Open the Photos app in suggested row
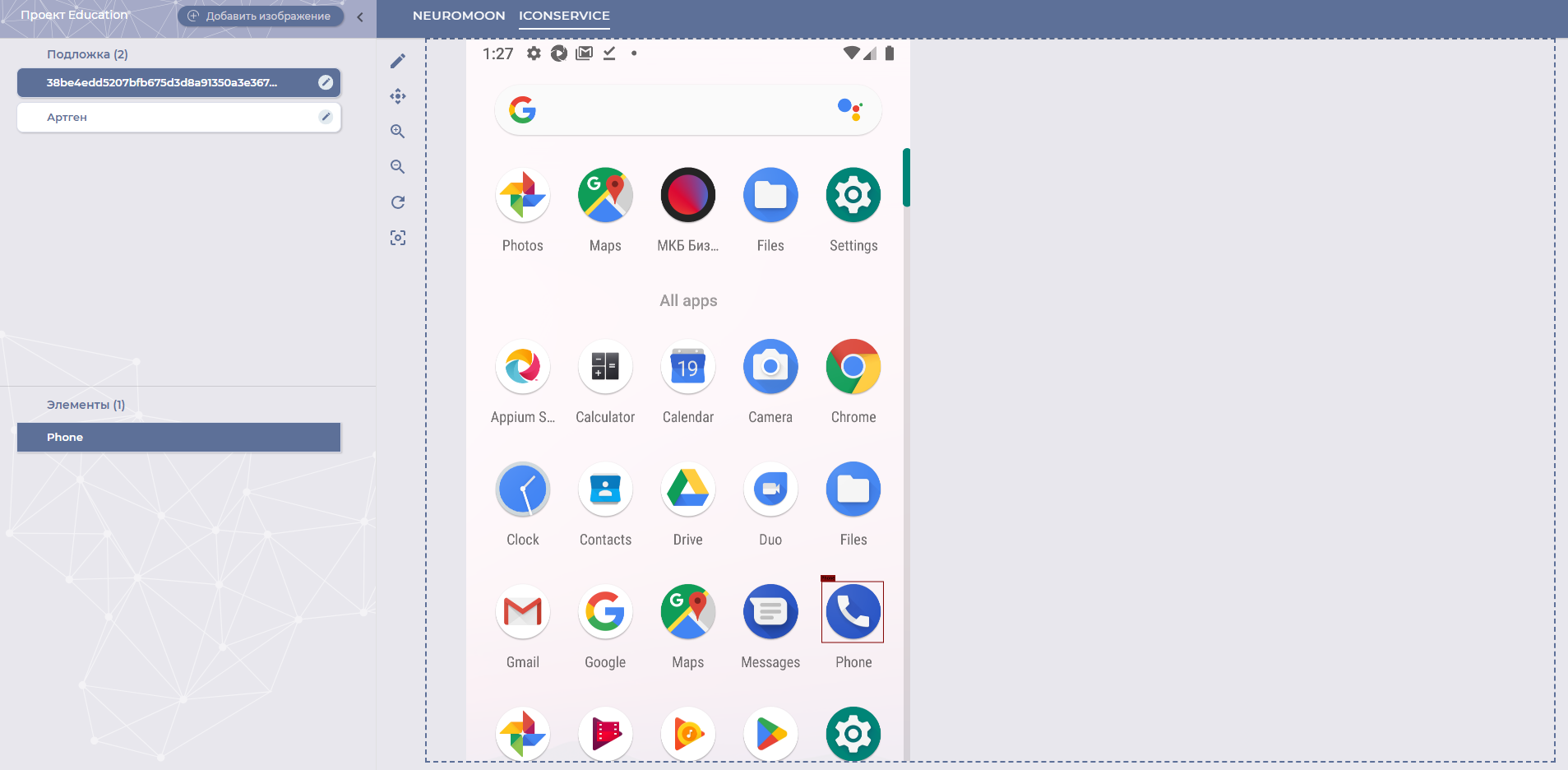1568x770 pixels. pyautogui.click(x=523, y=195)
